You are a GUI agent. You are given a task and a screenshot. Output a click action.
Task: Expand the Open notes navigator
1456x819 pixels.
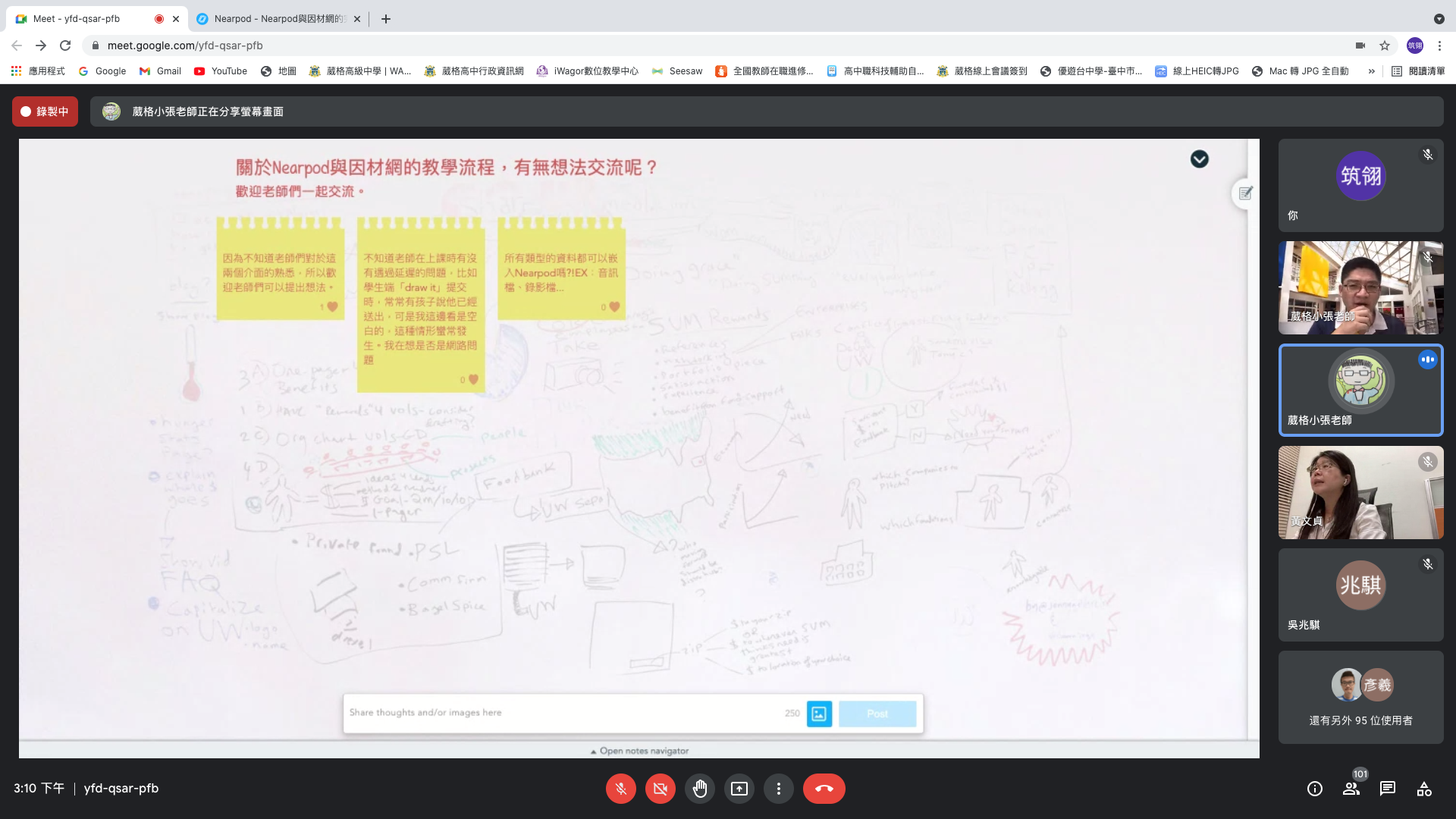tap(639, 751)
